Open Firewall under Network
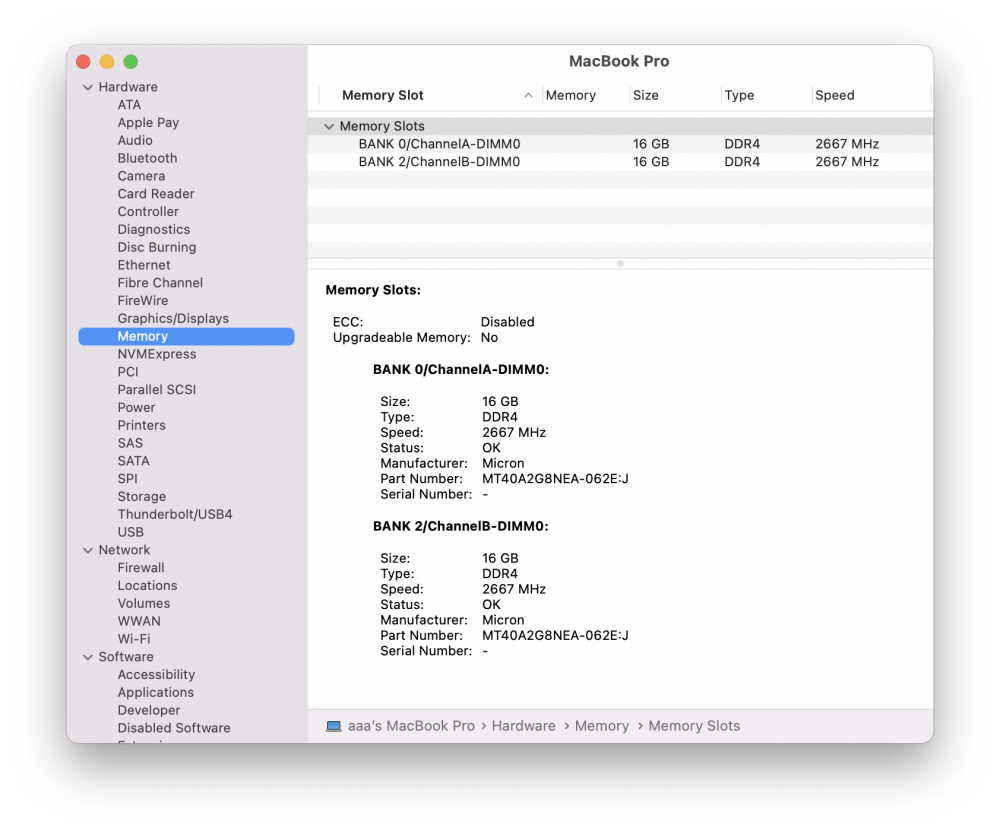 [140, 568]
